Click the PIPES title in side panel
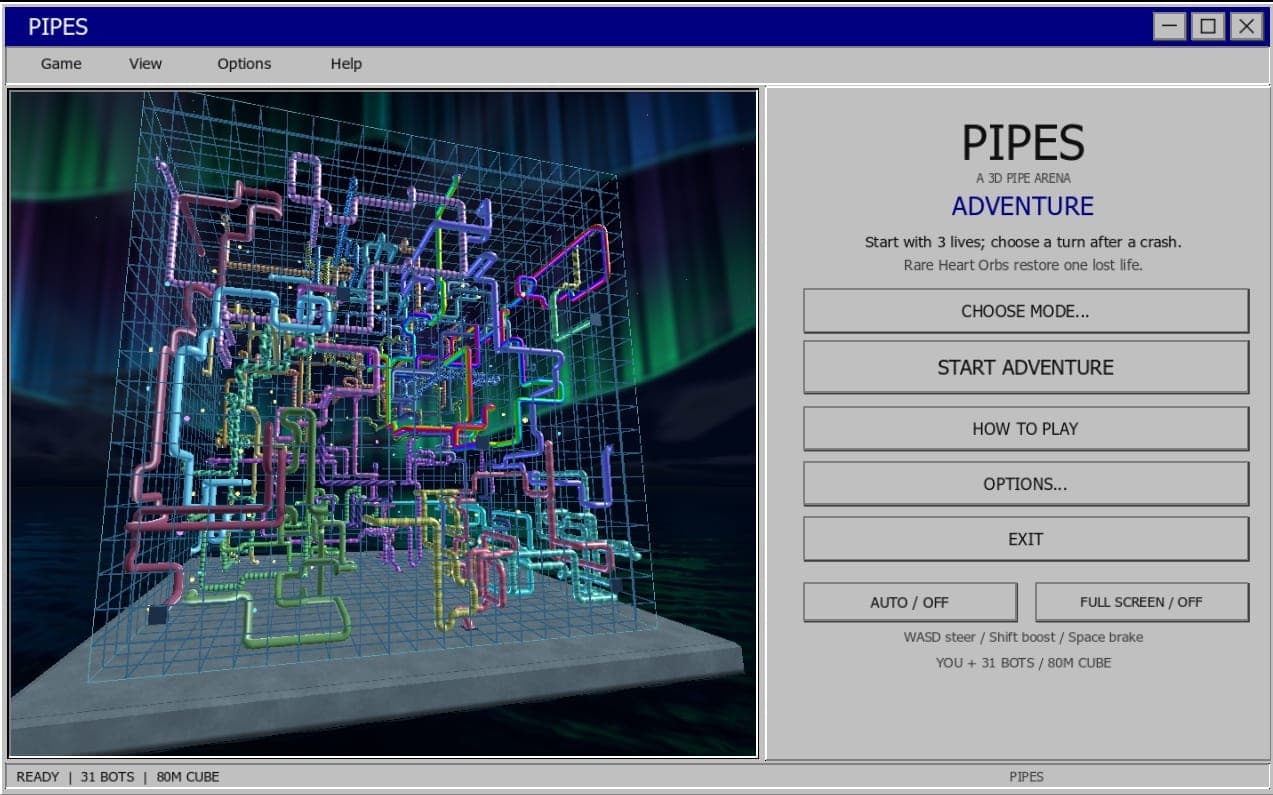 pyautogui.click(x=1023, y=144)
